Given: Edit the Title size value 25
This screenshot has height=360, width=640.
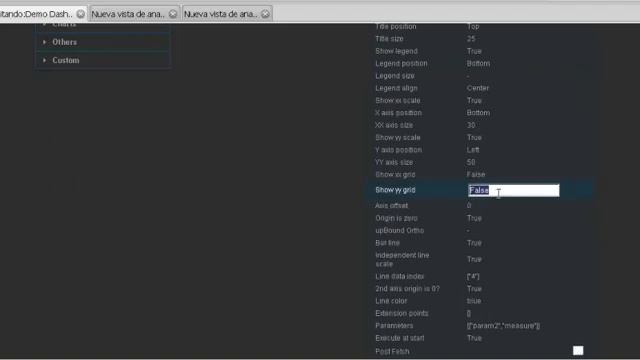Looking at the screenshot, I should point(471,39).
